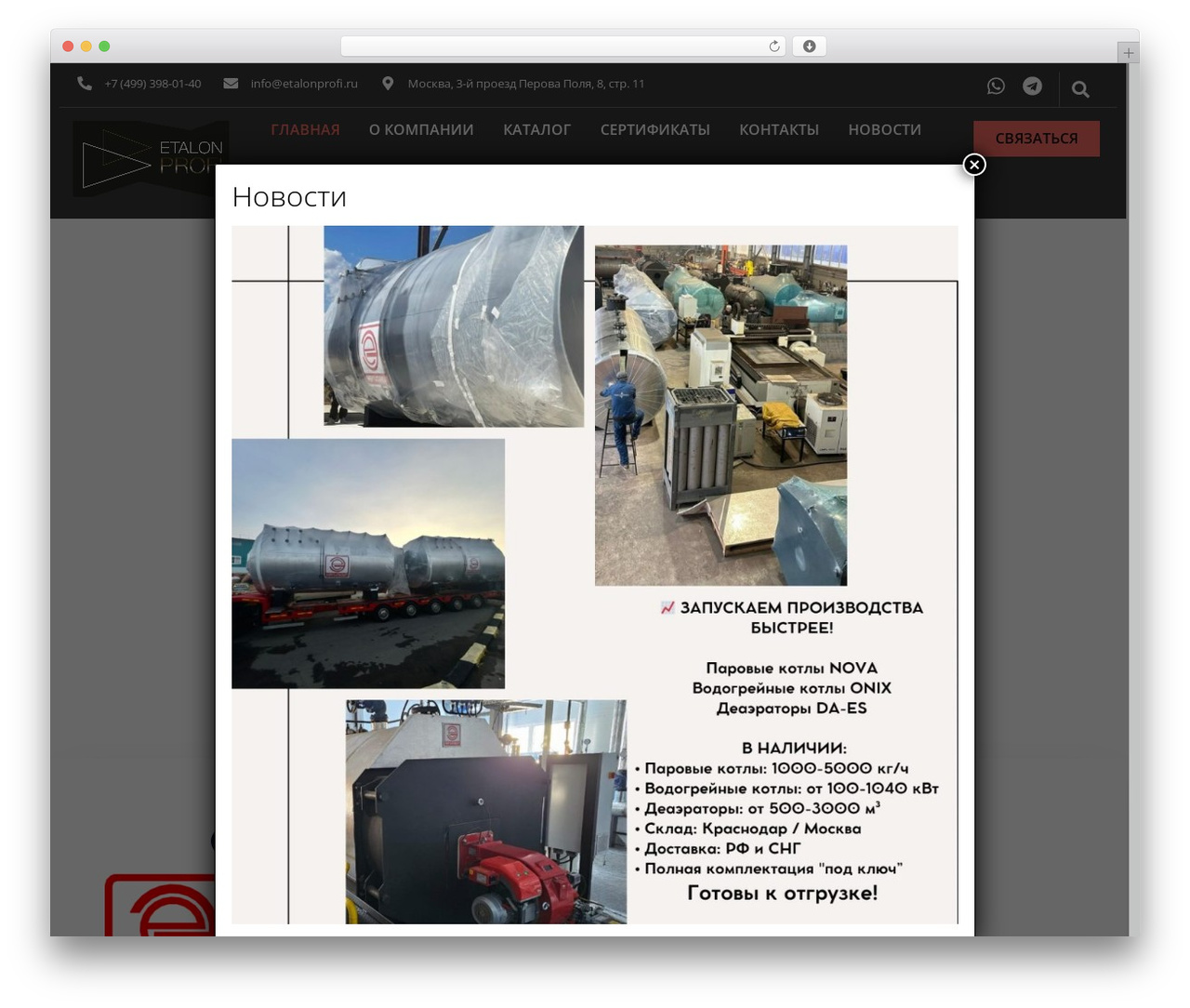Image resolution: width=1190 pixels, height=1008 pixels.
Task: Click the wrapped boiler tank photo
Action: click(x=454, y=326)
